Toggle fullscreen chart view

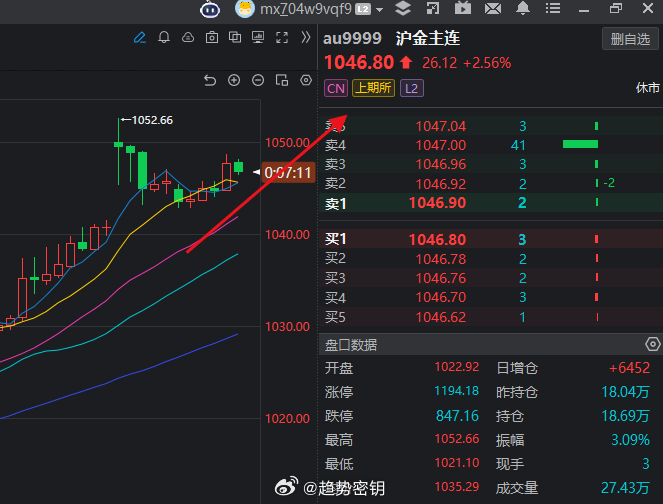click(x=282, y=38)
